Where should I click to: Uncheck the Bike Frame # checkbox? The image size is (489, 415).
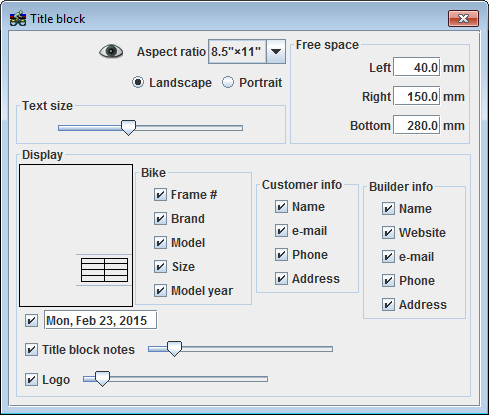(160, 194)
